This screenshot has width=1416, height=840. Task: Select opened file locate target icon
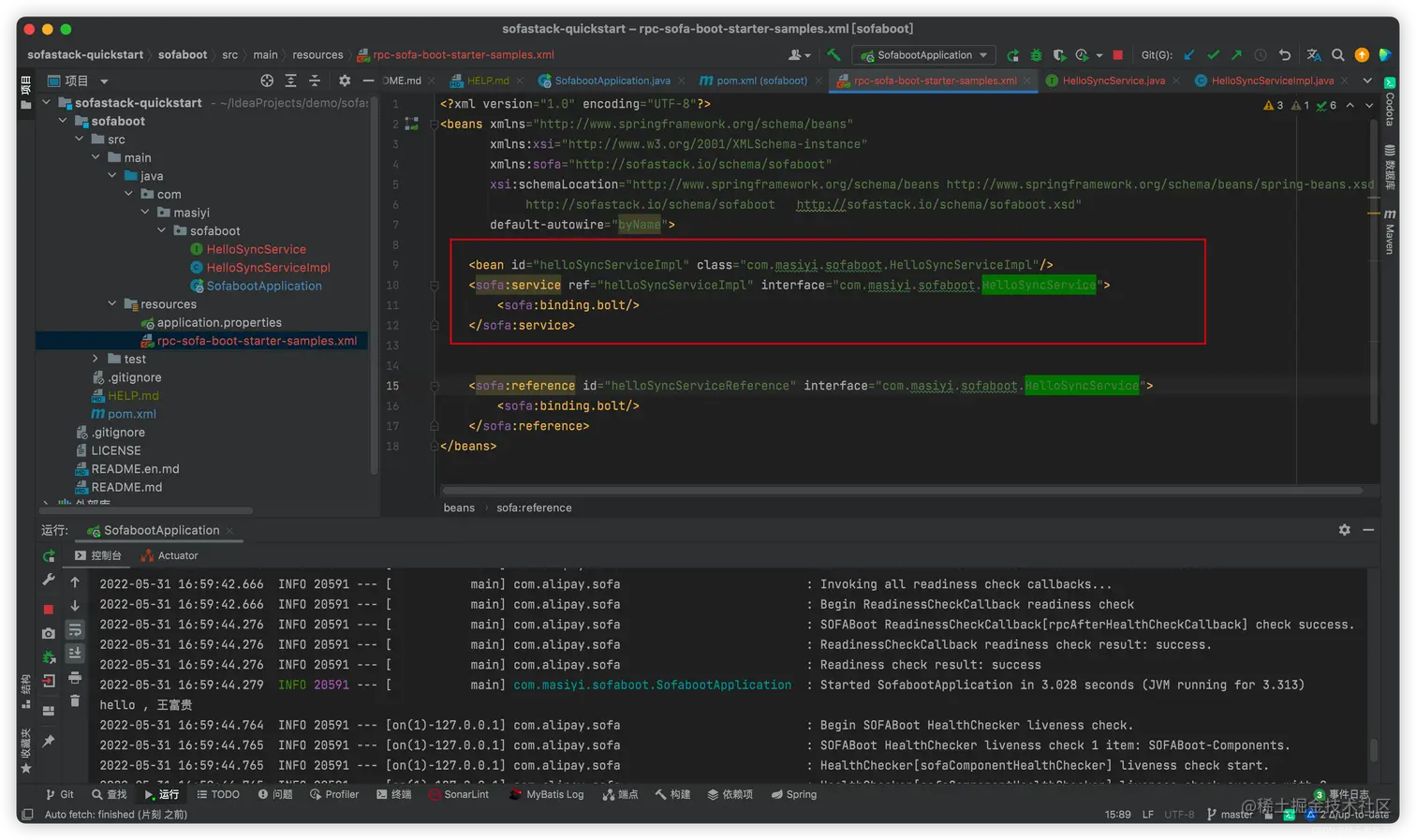tap(267, 81)
